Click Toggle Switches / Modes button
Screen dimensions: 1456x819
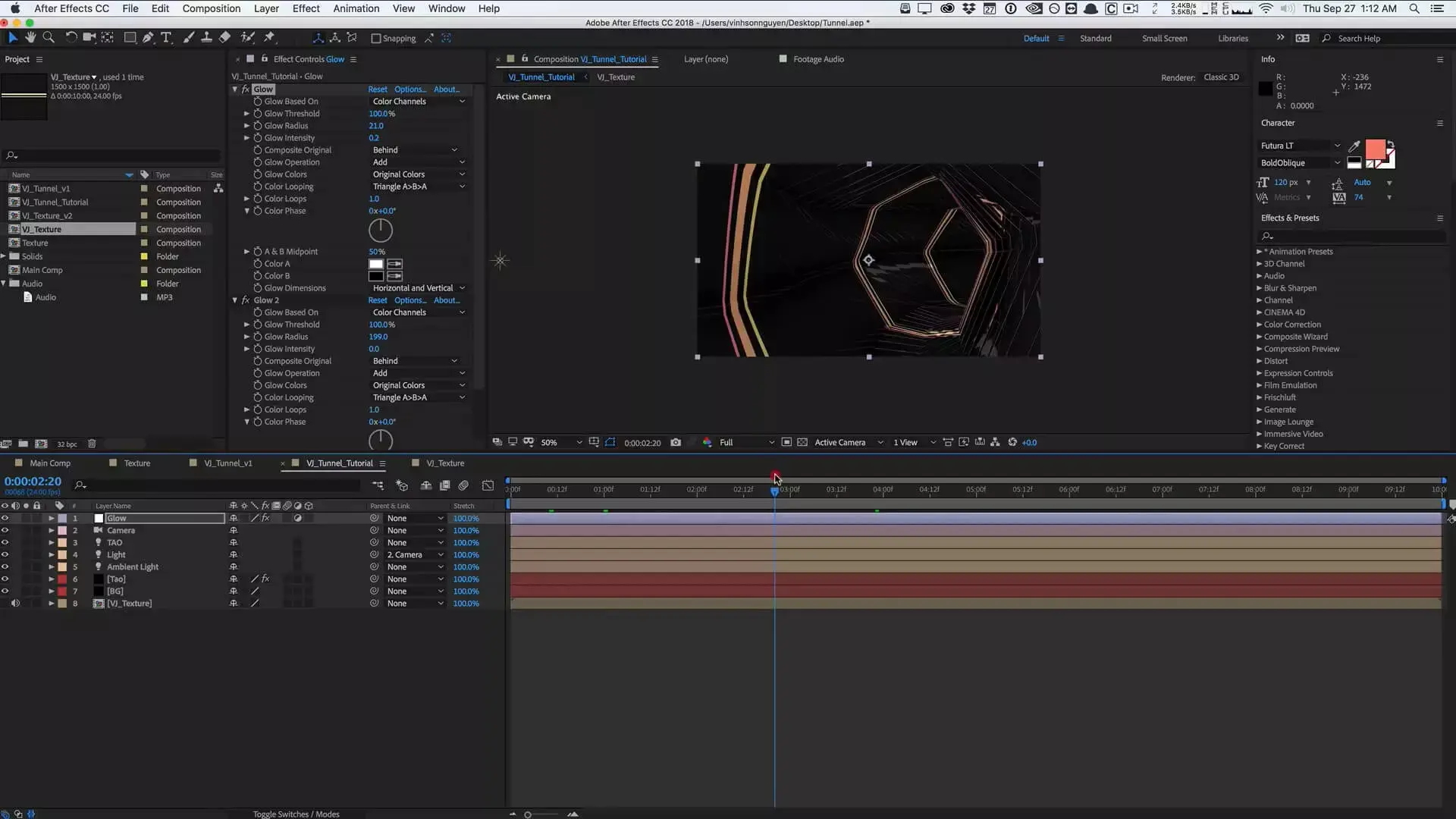[296, 814]
